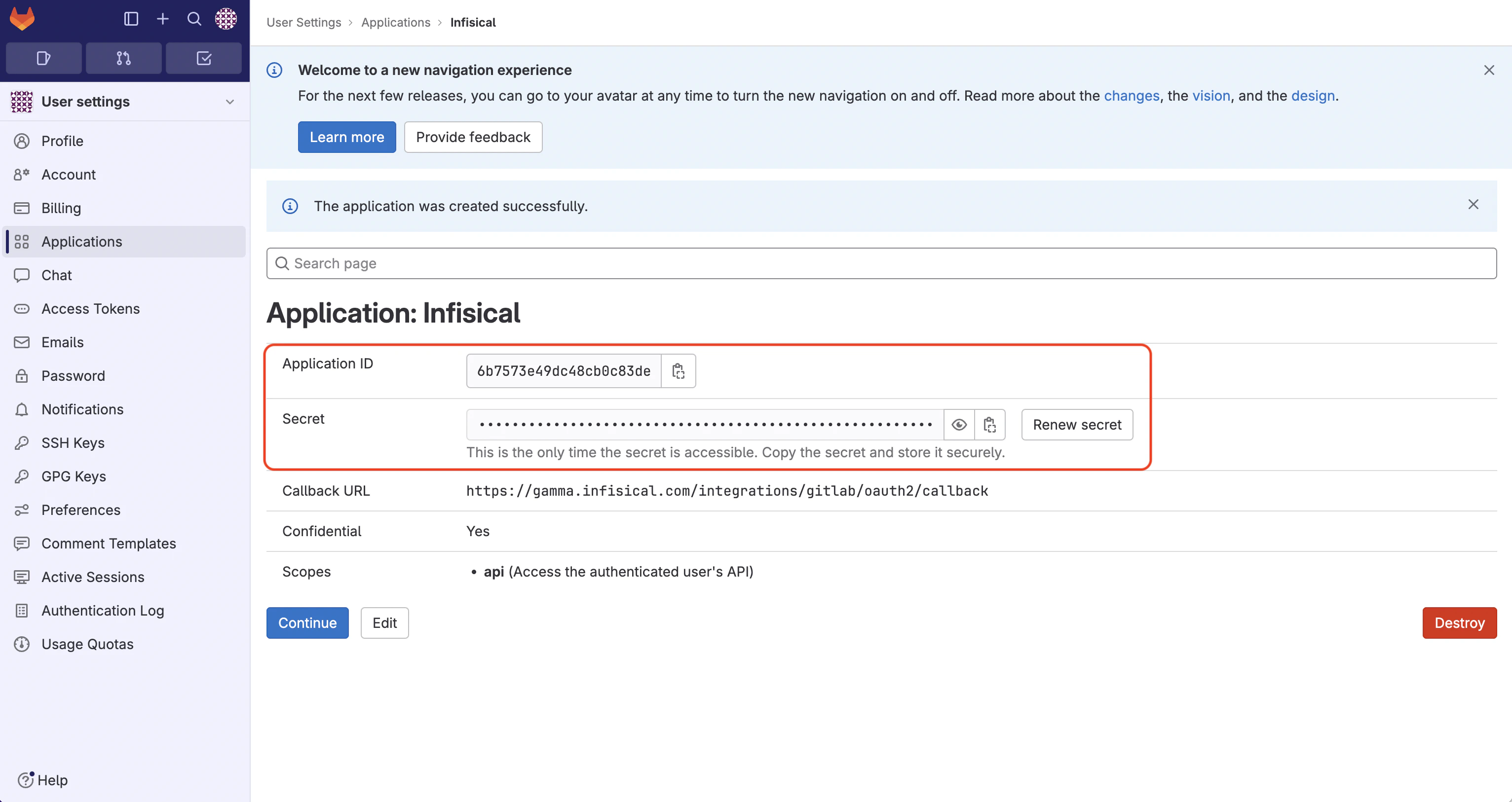1512x802 pixels.
Task: Open Emails settings
Action: [124, 342]
